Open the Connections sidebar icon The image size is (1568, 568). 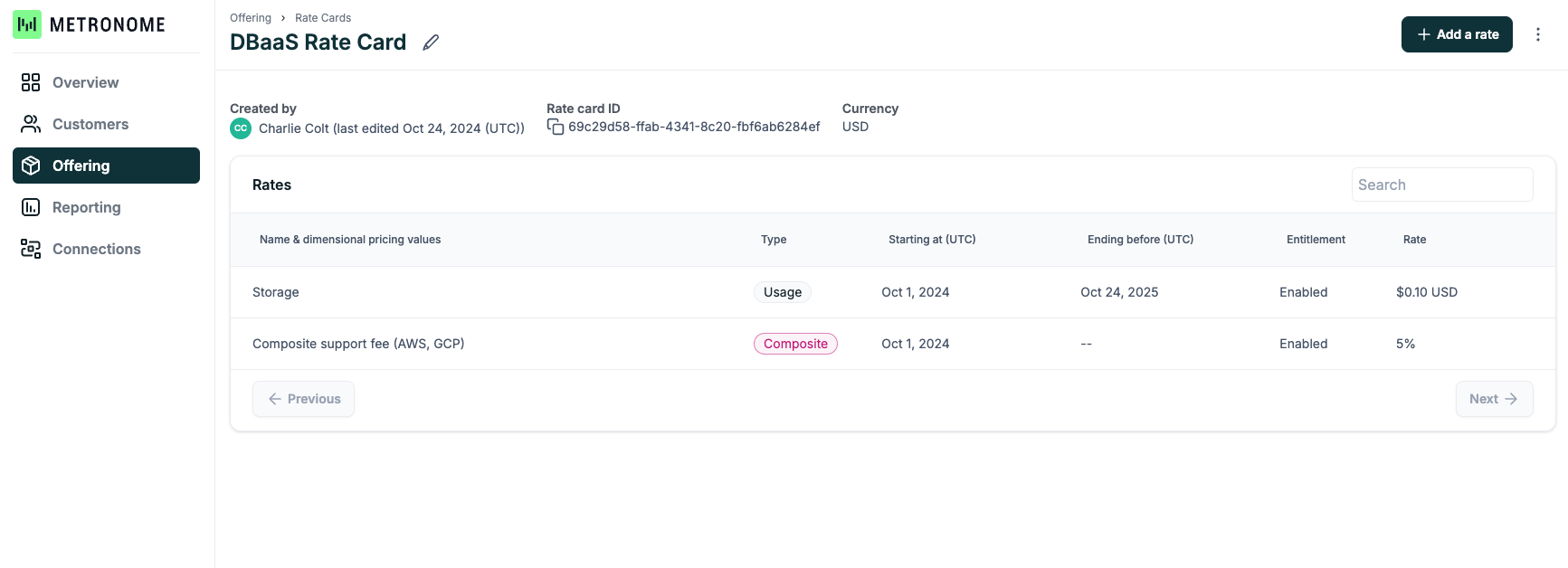31,249
